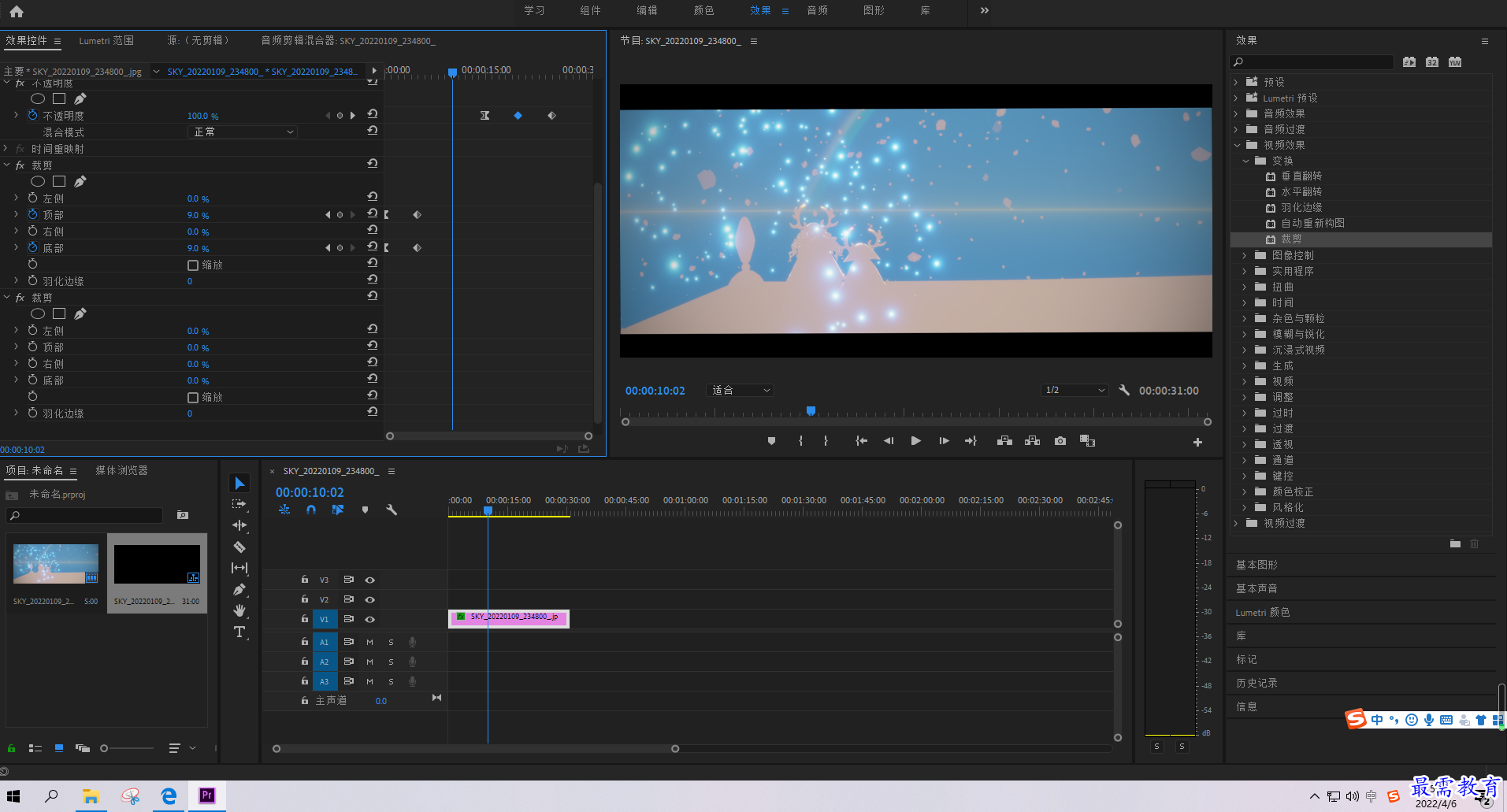The height and width of the screenshot is (812, 1507).
Task: Expand the 预设 effects folder
Action: pyautogui.click(x=1235, y=82)
